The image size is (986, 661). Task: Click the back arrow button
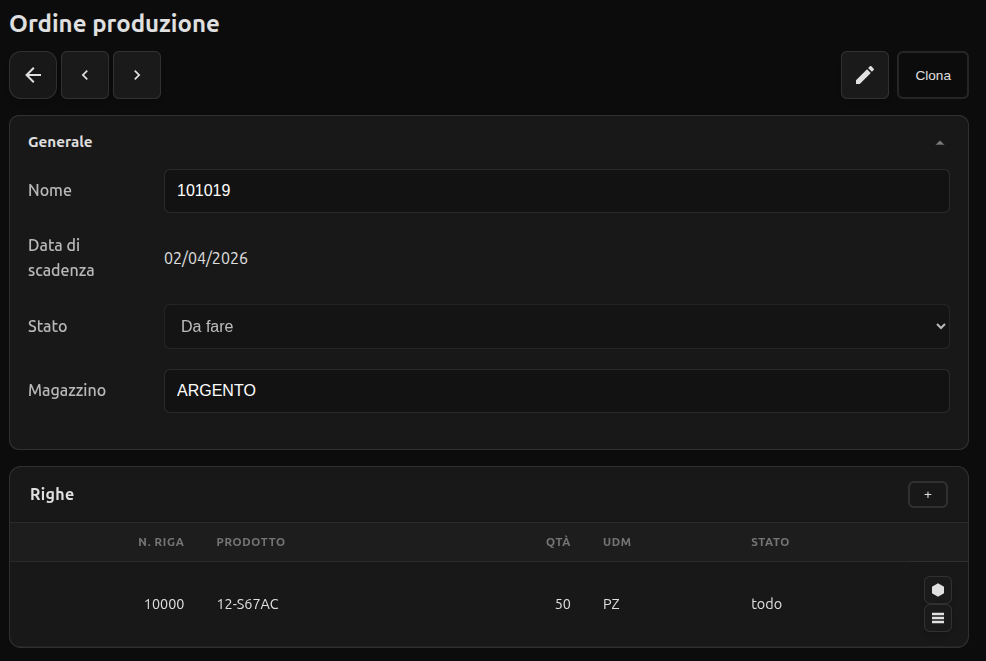(x=33, y=75)
